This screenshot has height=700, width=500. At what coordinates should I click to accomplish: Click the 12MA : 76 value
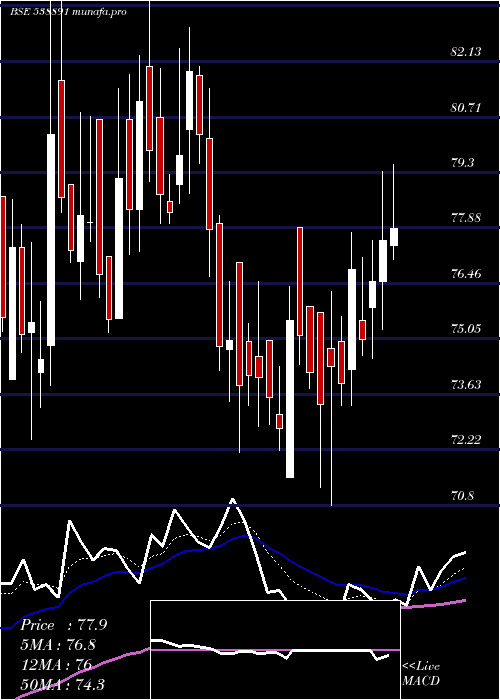(x=56, y=664)
